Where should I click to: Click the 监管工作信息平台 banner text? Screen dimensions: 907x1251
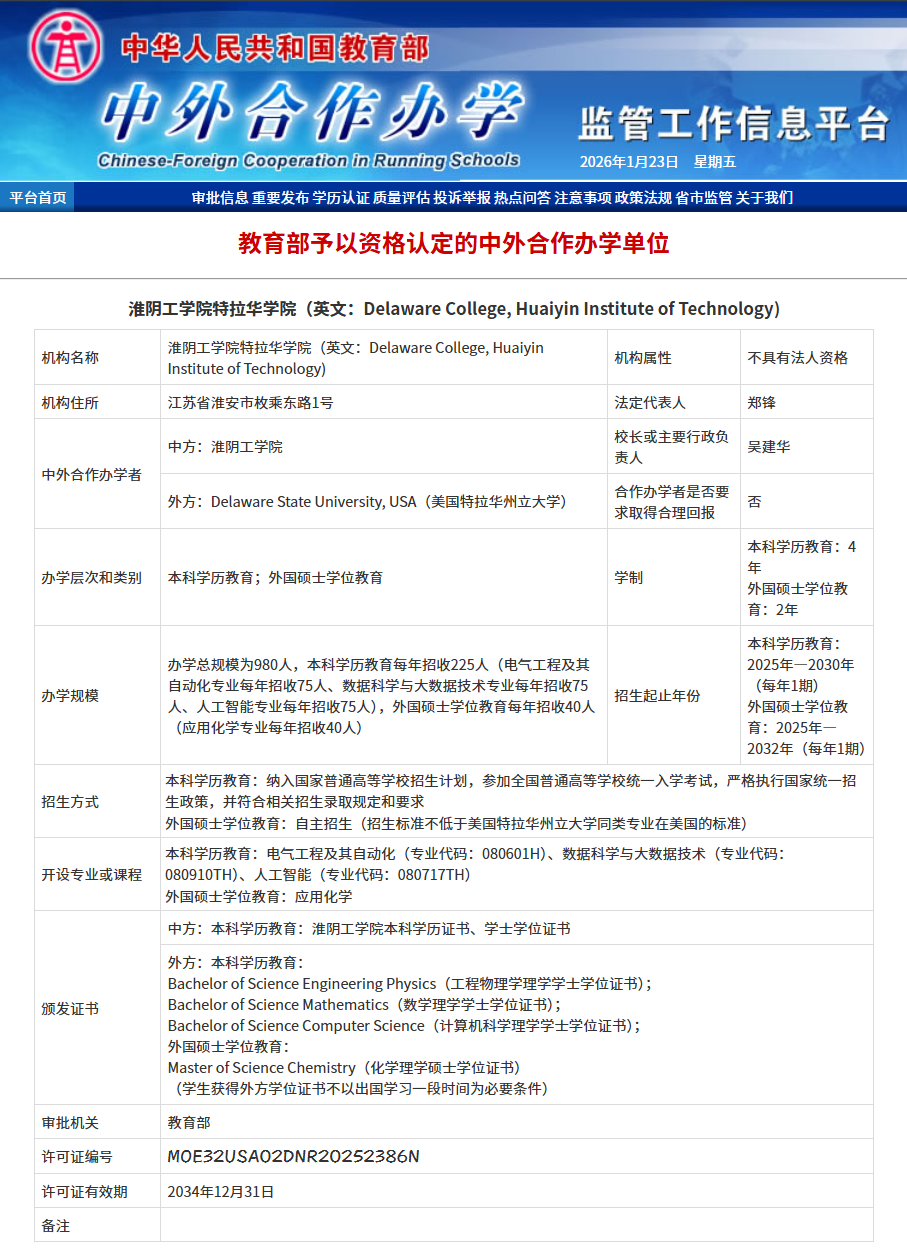click(x=734, y=124)
